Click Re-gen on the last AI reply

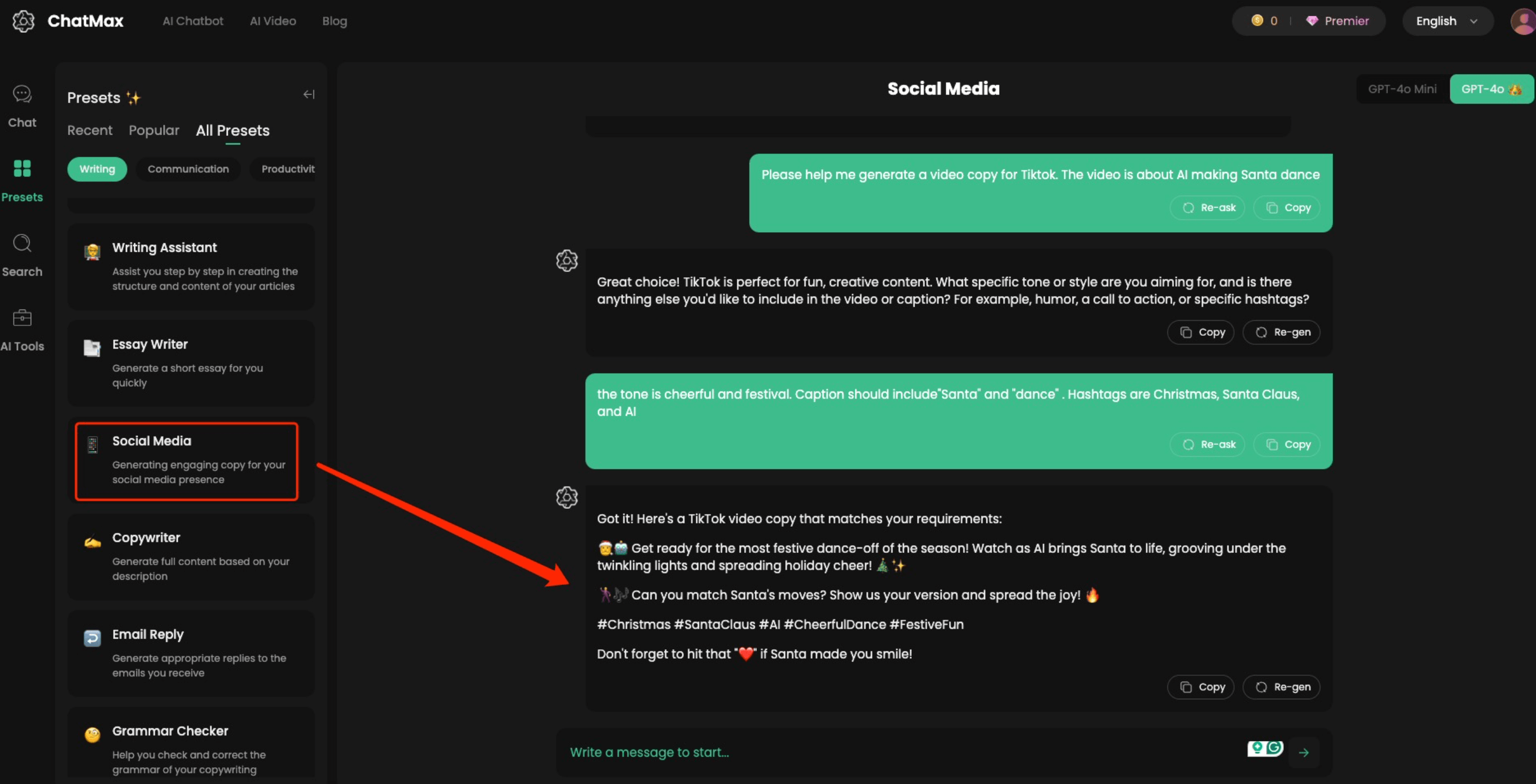coord(1281,687)
